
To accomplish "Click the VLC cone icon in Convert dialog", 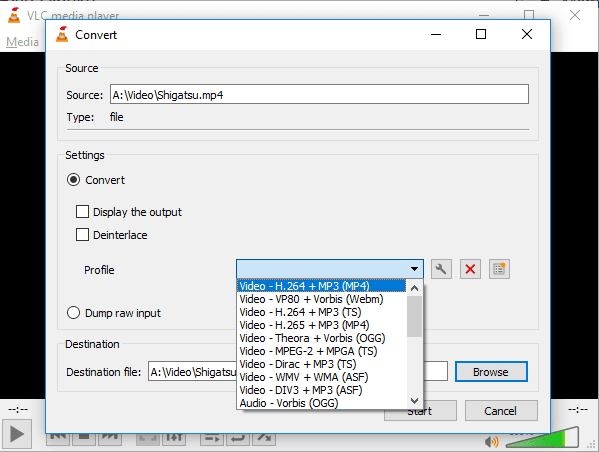I will click(62, 34).
